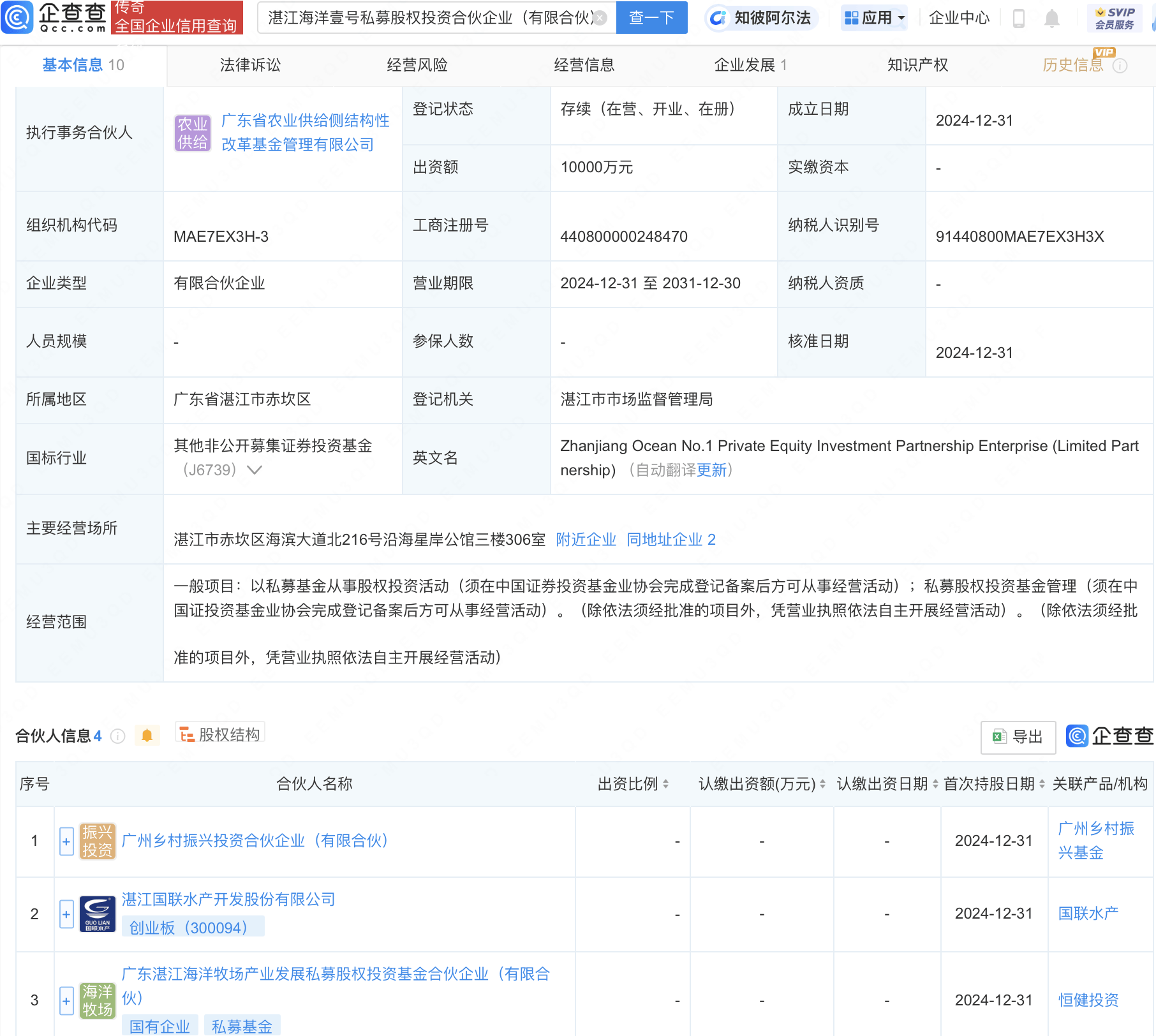Screen dimensions: 1156x1036
Task: Click 同地址企业 2 link
Action: coord(671,540)
